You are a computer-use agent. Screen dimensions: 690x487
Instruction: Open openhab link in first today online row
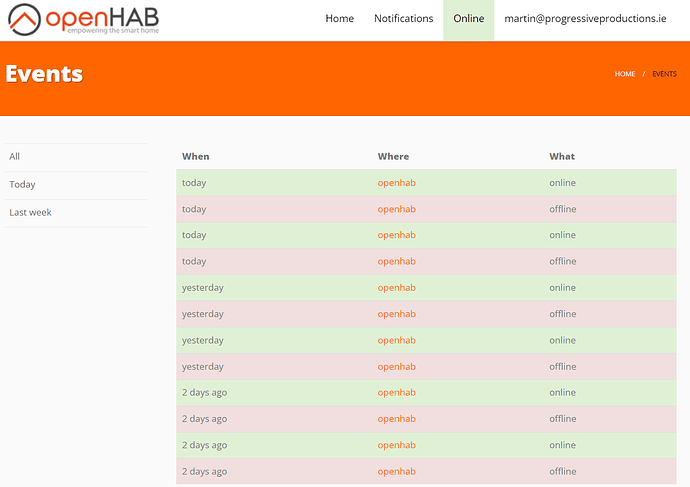396,183
